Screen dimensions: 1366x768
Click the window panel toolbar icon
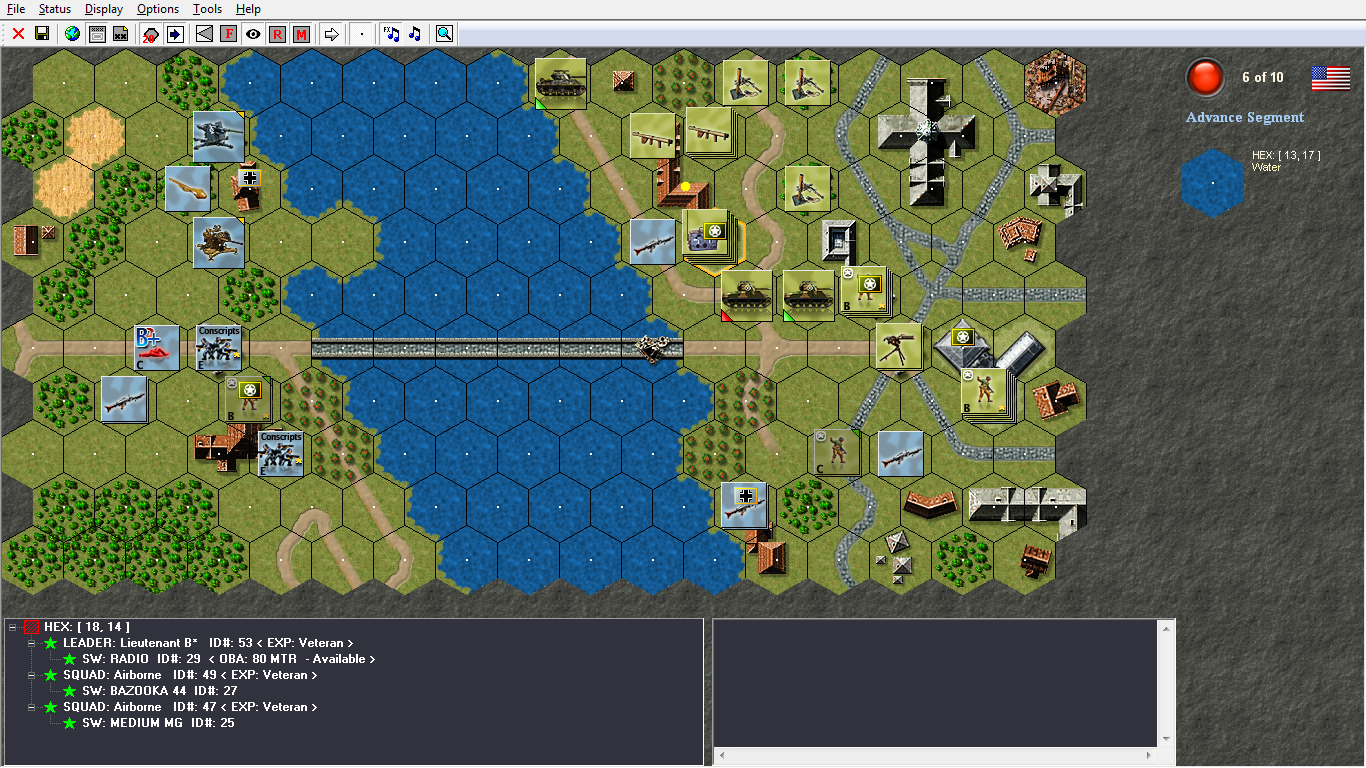pos(97,34)
